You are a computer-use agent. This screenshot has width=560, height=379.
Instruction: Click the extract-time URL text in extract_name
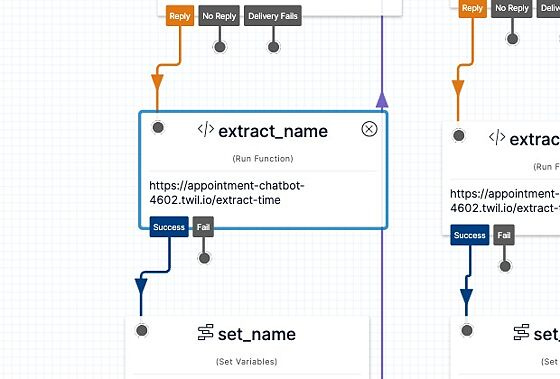(226, 193)
